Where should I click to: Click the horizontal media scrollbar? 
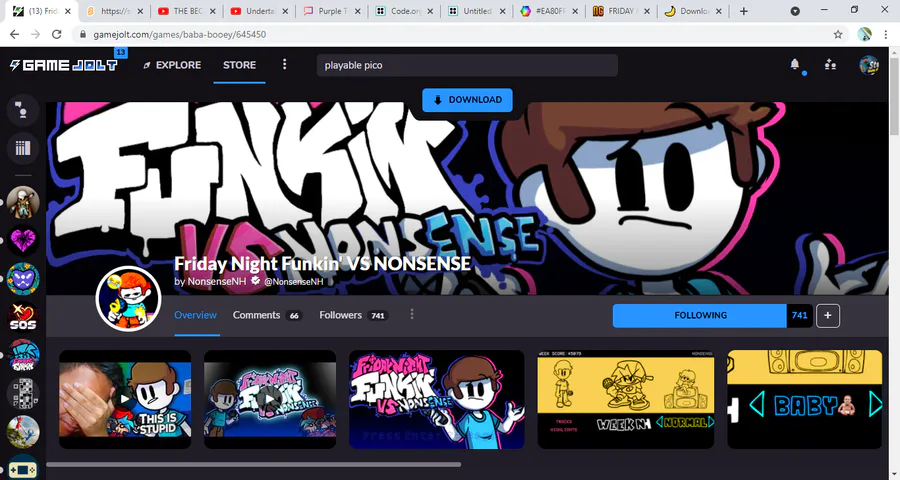point(254,464)
